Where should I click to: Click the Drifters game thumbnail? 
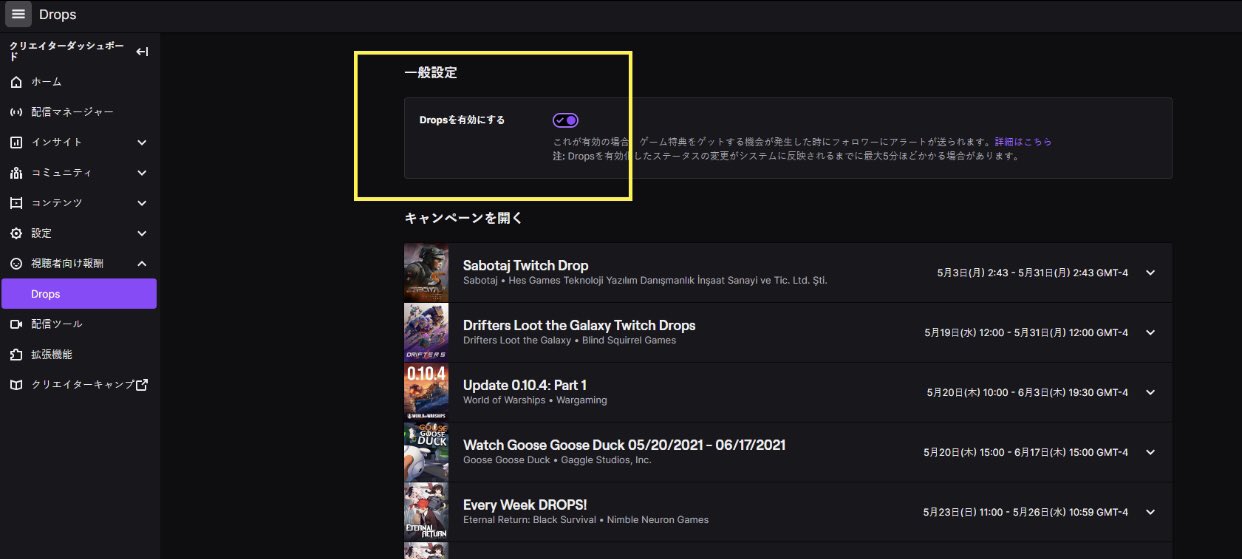426,332
